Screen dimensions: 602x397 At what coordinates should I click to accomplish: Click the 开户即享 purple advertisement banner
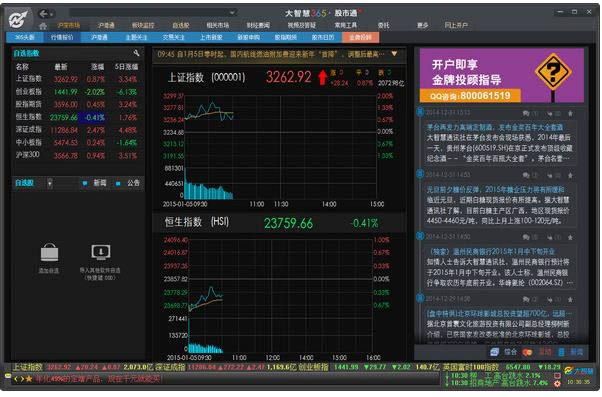tap(502, 75)
